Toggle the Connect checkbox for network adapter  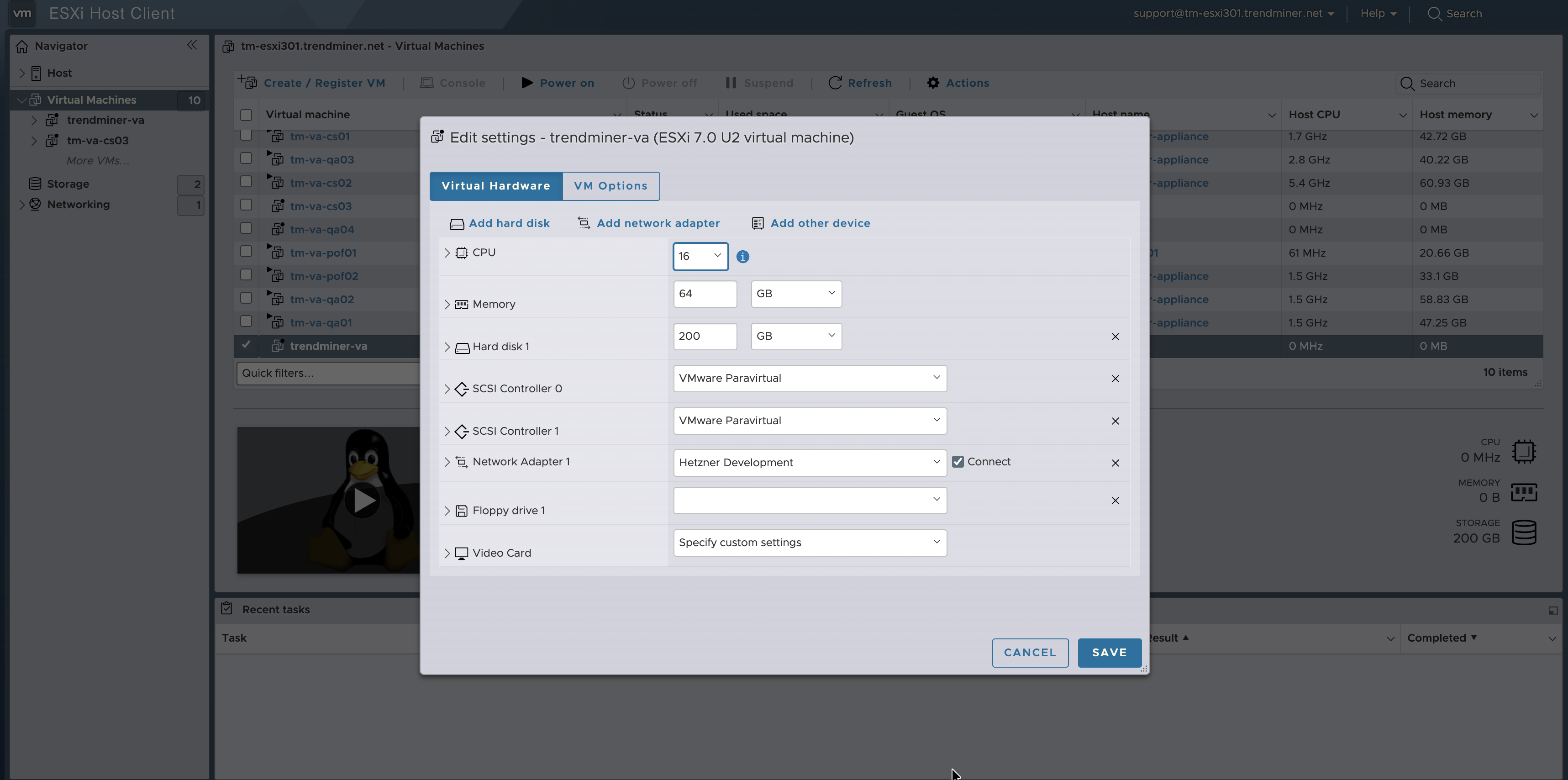click(x=958, y=462)
